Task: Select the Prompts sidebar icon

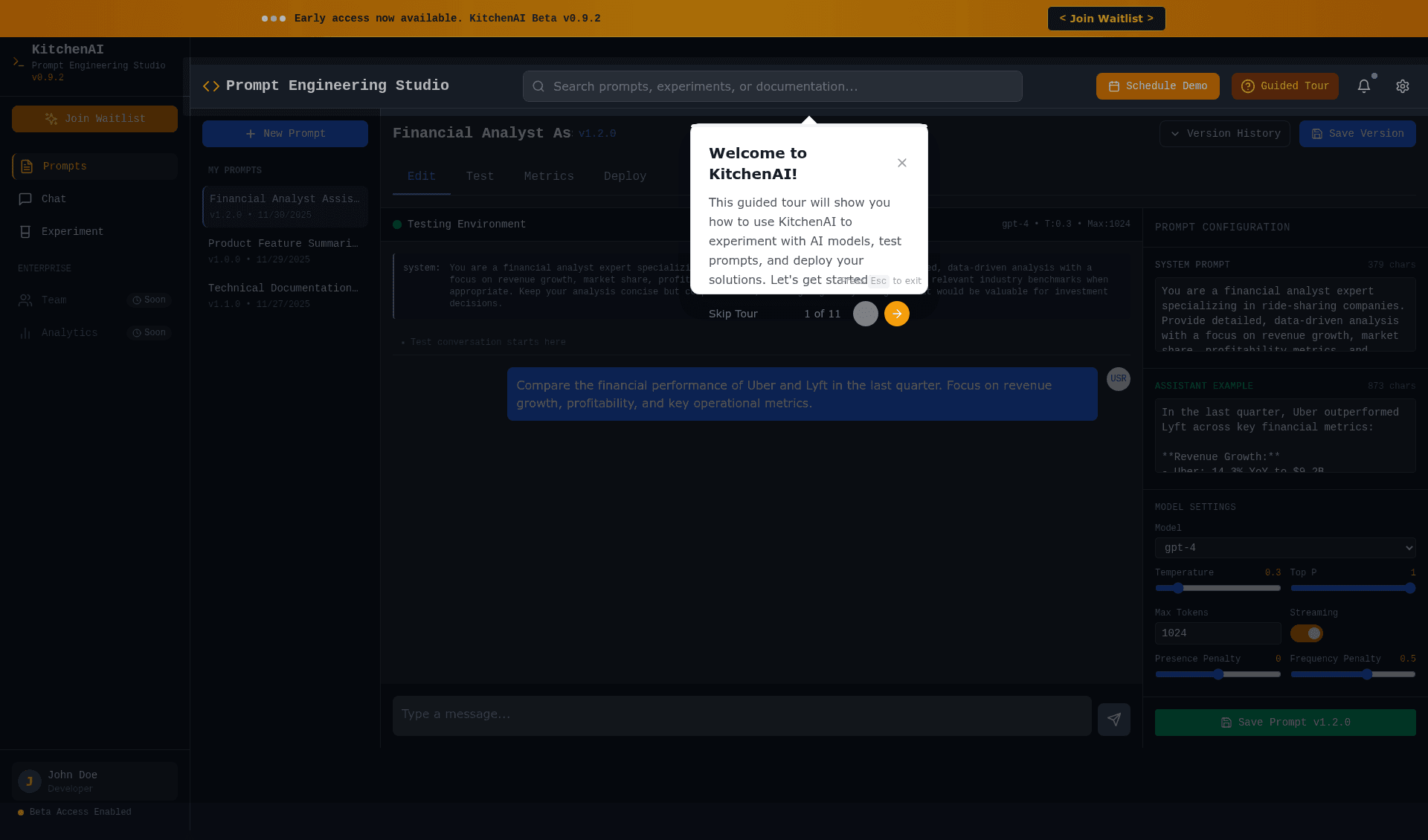Action: [x=27, y=166]
